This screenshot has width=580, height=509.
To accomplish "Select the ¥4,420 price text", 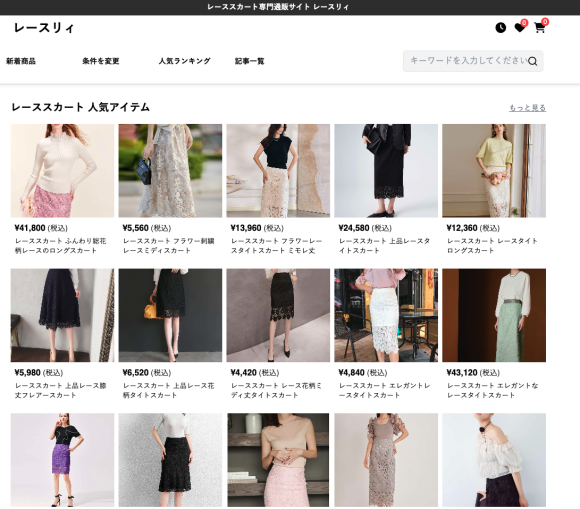I will pyautogui.click(x=244, y=373).
